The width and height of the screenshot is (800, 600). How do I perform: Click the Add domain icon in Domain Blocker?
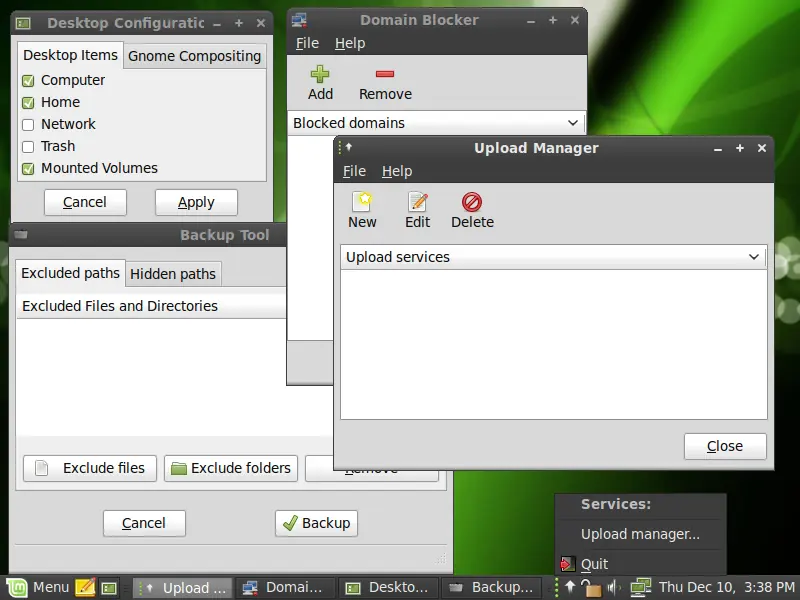pyautogui.click(x=320, y=74)
